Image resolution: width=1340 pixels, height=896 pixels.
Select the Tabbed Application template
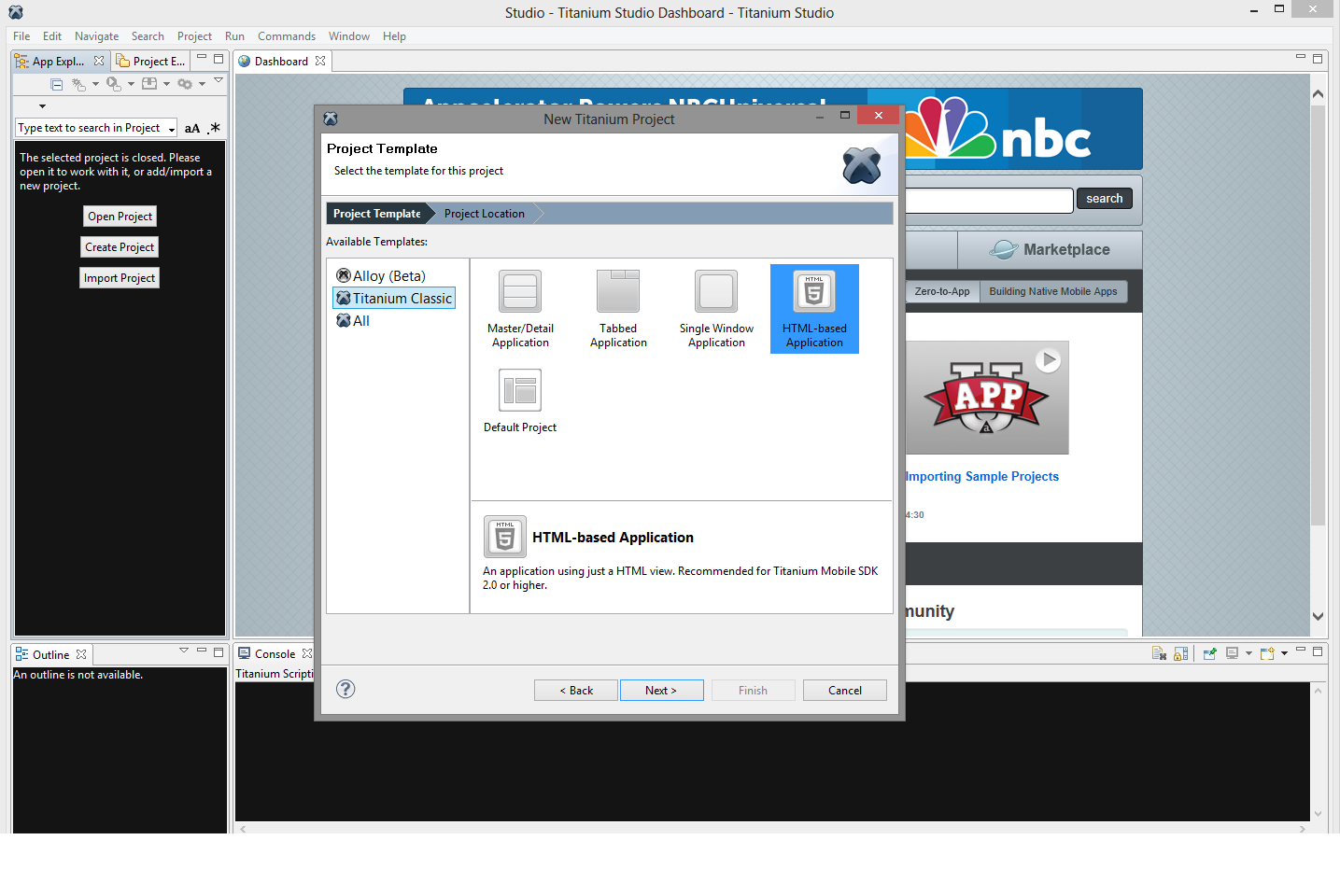(x=618, y=309)
